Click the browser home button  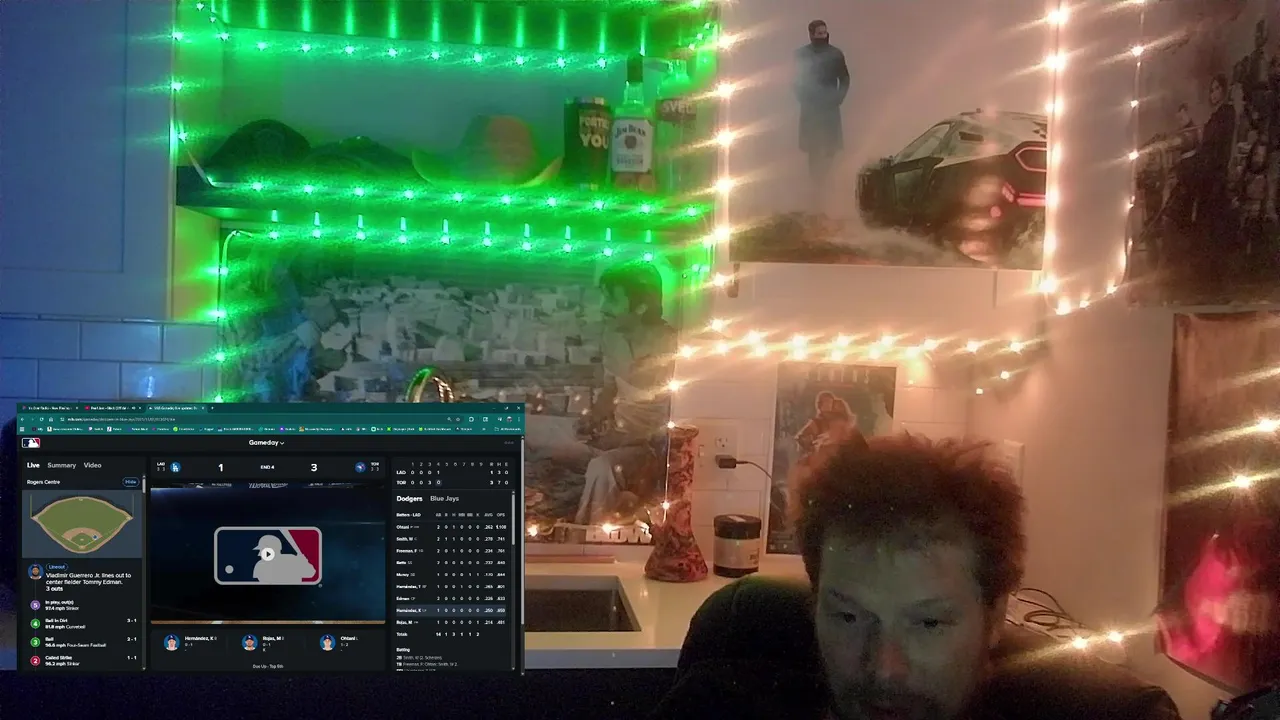coord(51,419)
